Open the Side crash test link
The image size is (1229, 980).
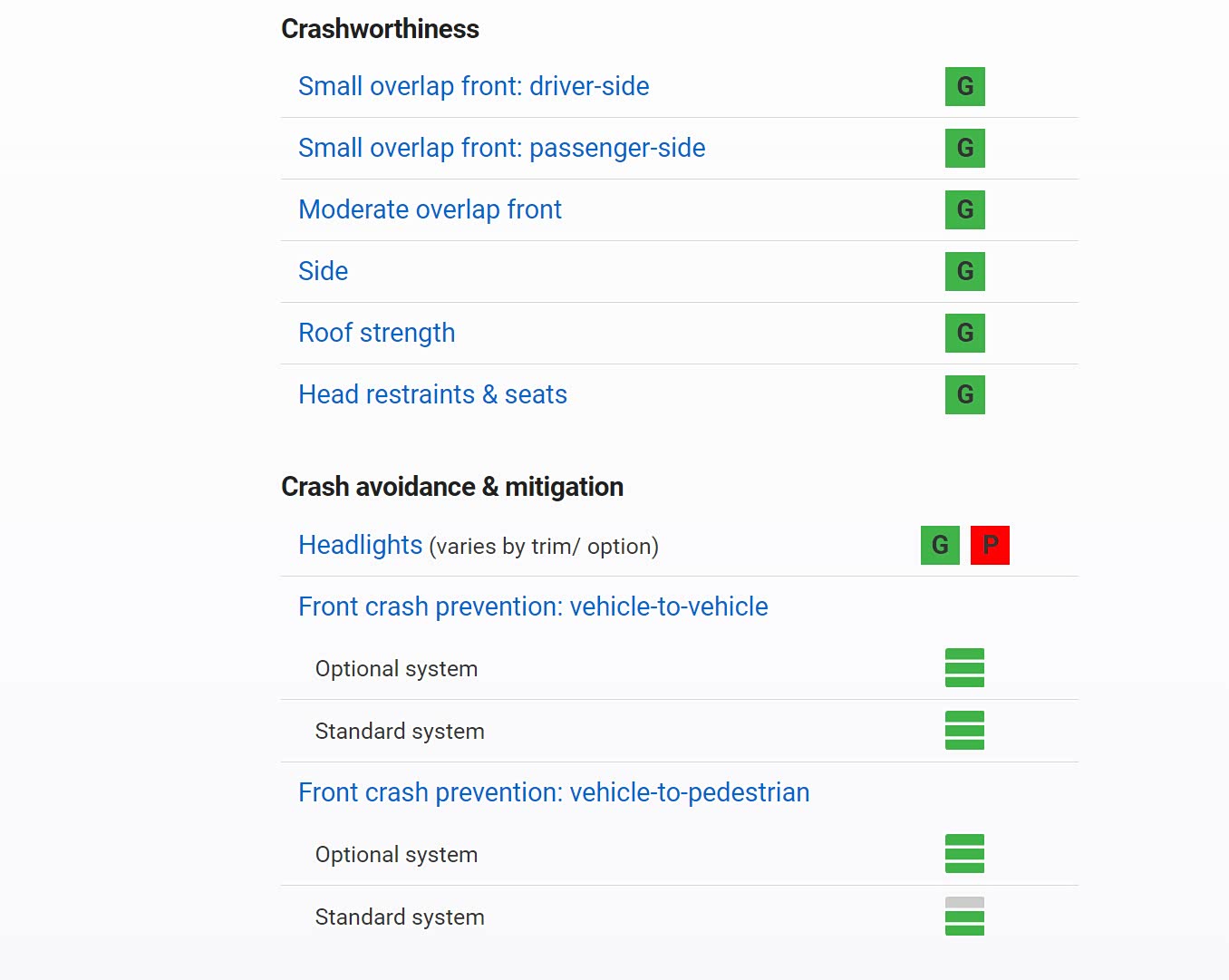323,272
